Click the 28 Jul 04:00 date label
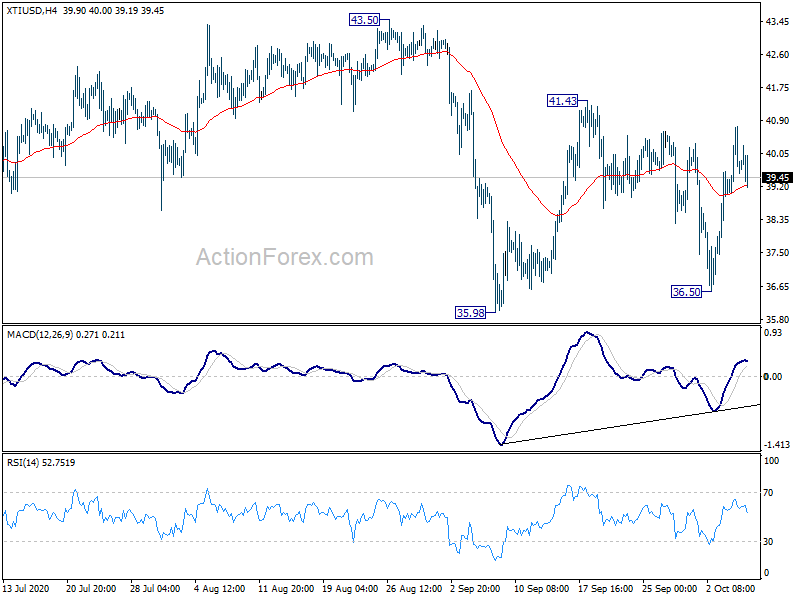This screenshot has width=800, height=600. click(x=155, y=588)
